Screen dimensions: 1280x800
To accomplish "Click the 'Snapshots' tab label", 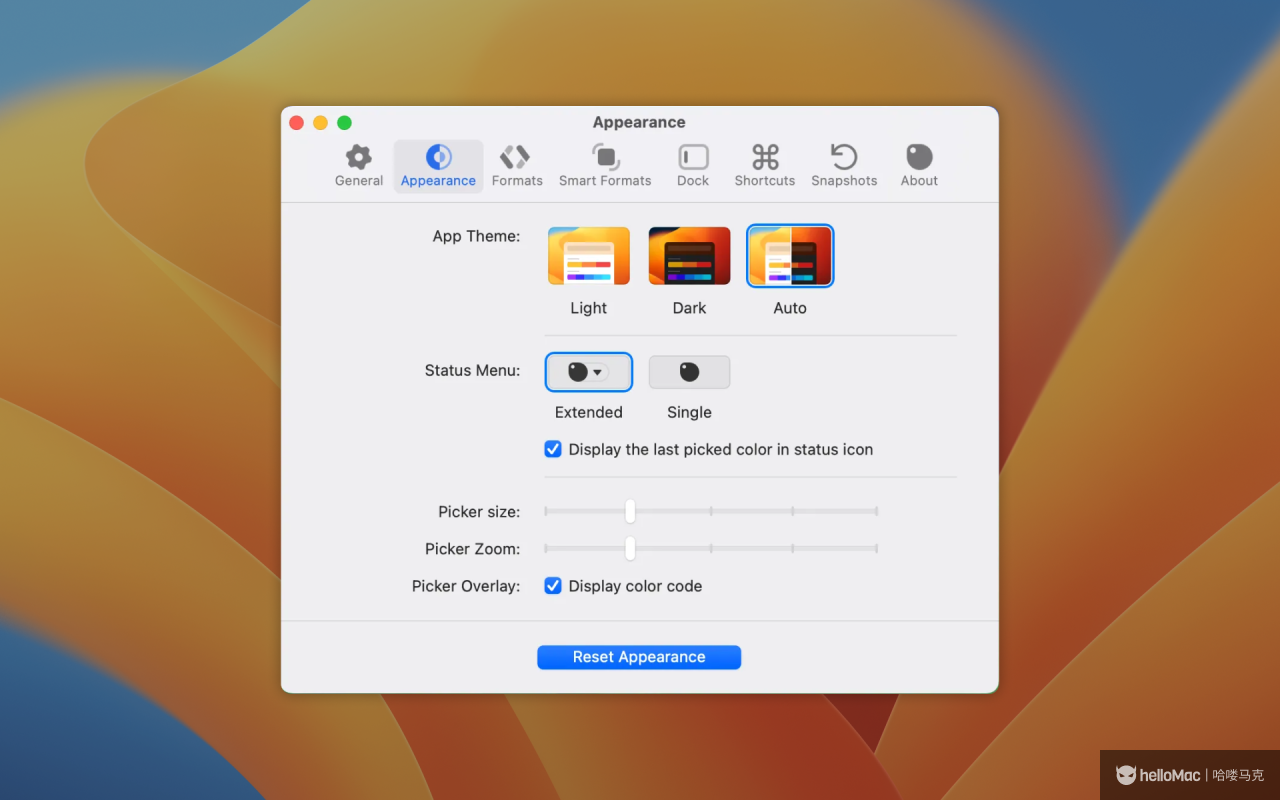I will (844, 181).
